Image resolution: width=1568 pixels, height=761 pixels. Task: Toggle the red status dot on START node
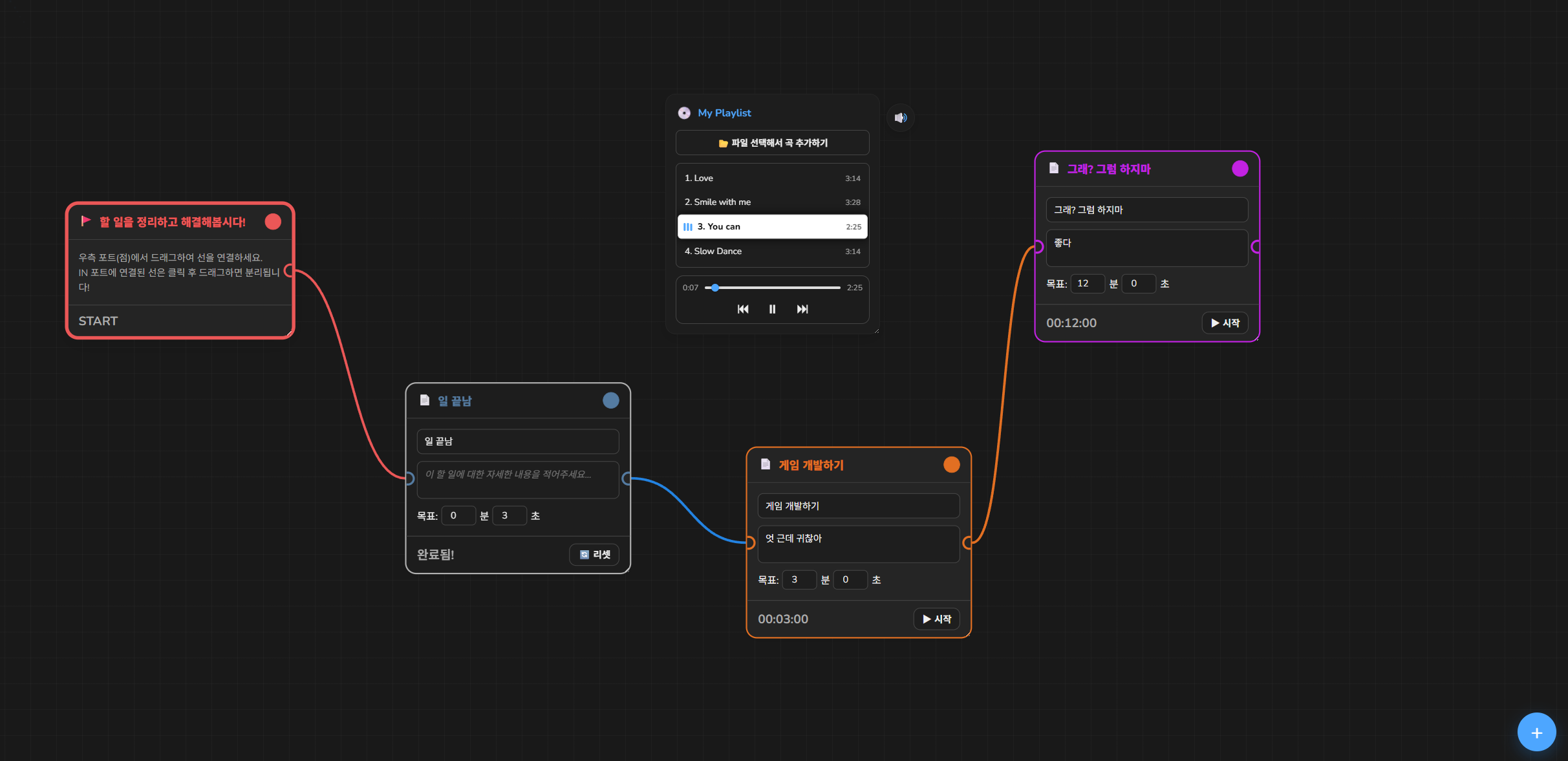coord(273,221)
